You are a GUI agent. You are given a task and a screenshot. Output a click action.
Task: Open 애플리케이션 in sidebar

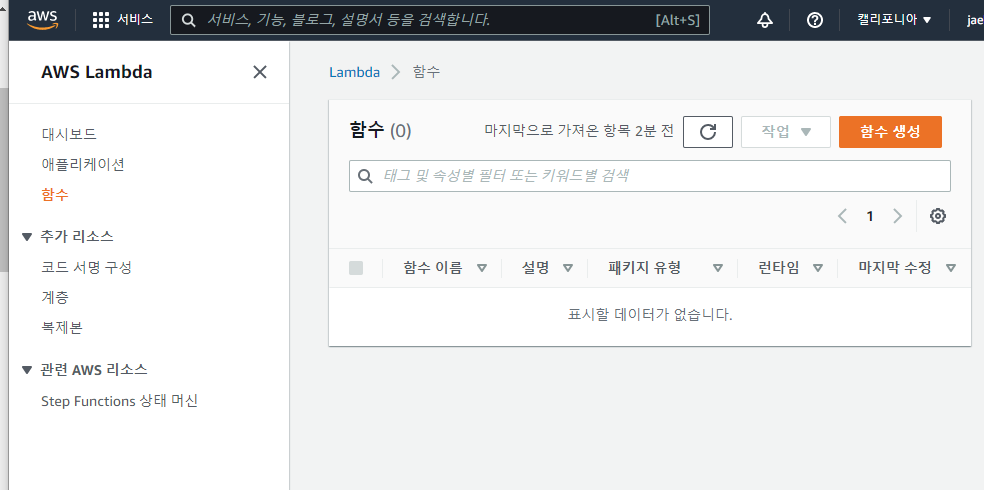pos(83,164)
